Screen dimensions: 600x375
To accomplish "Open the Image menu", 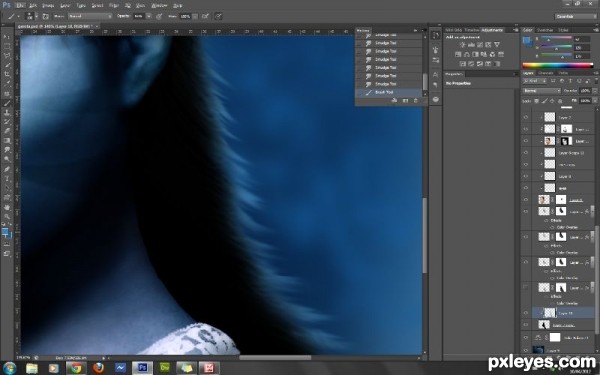I will (x=47, y=5).
